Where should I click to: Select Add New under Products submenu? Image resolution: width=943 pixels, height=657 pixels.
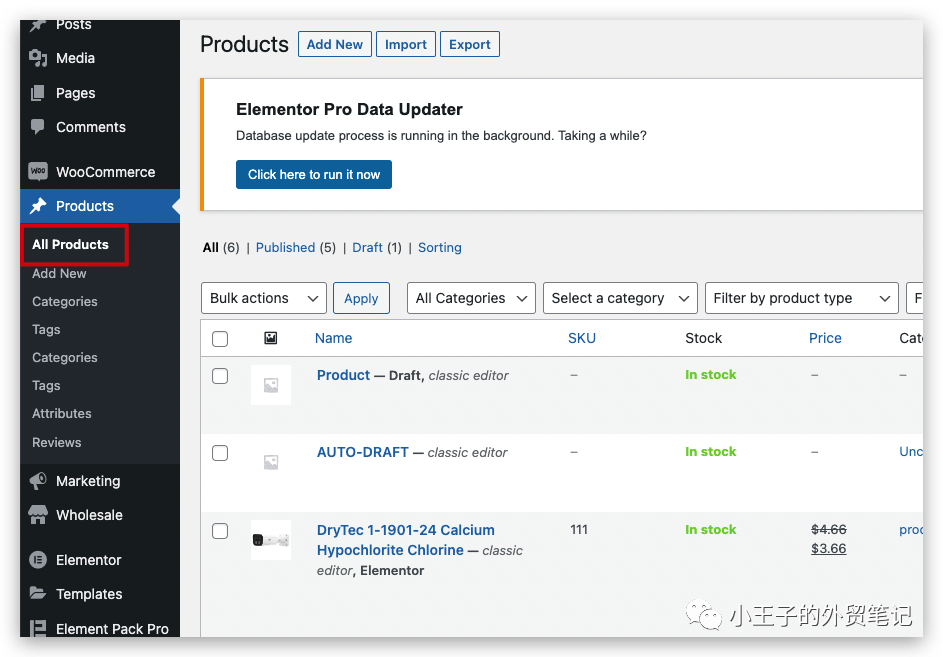tap(59, 273)
